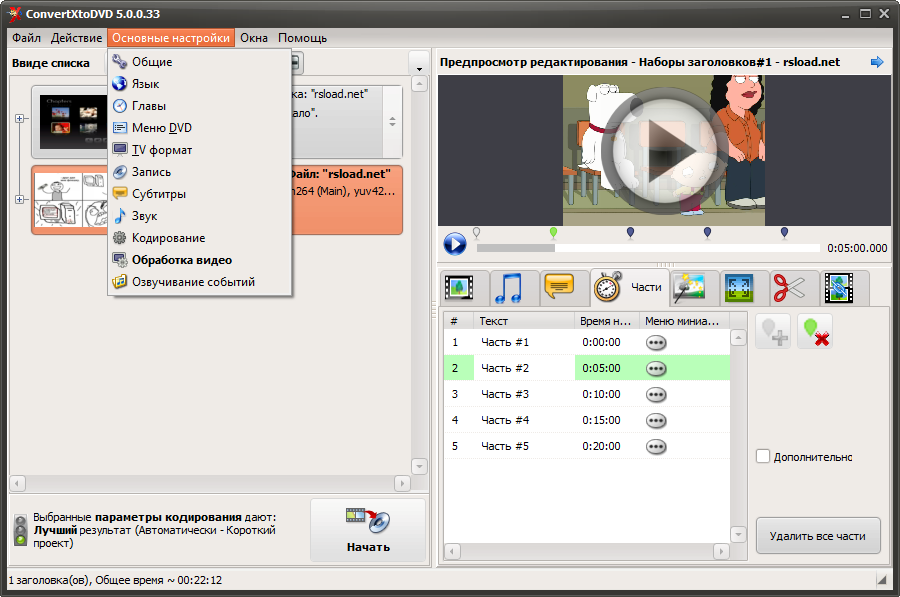Image resolution: width=900 pixels, height=597 pixels.
Task: Select the merge tab with filmstrip icon
Action: coord(838,288)
